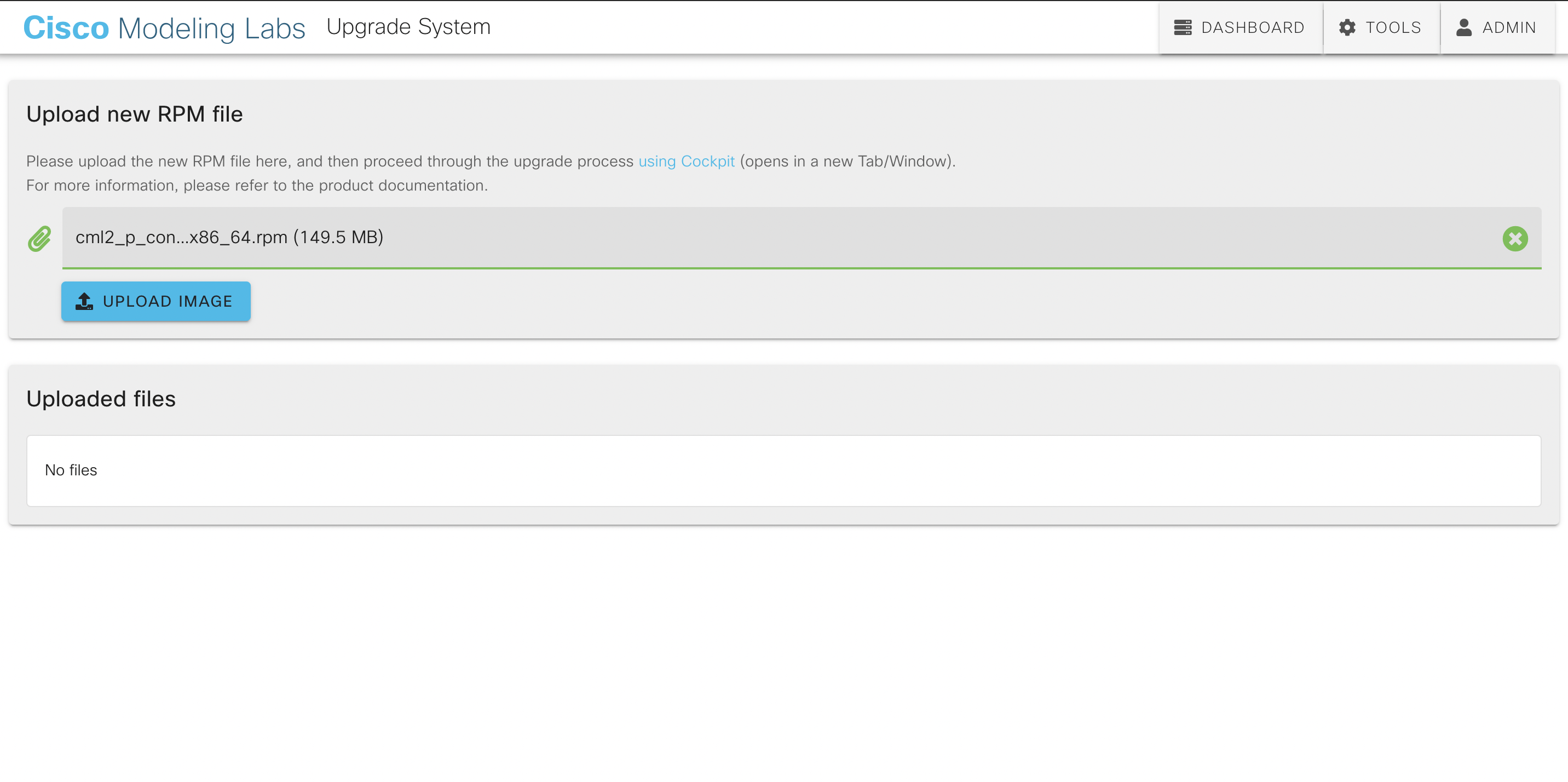The image size is (1568, 782).
Task: Click the product documentation info text
Action: click(257, 186)
